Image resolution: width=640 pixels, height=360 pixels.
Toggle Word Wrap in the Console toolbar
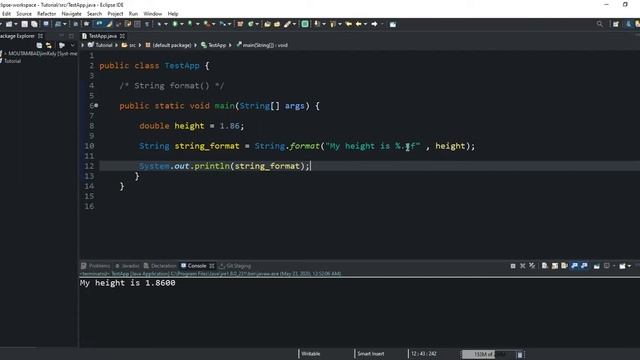[564, 266]
